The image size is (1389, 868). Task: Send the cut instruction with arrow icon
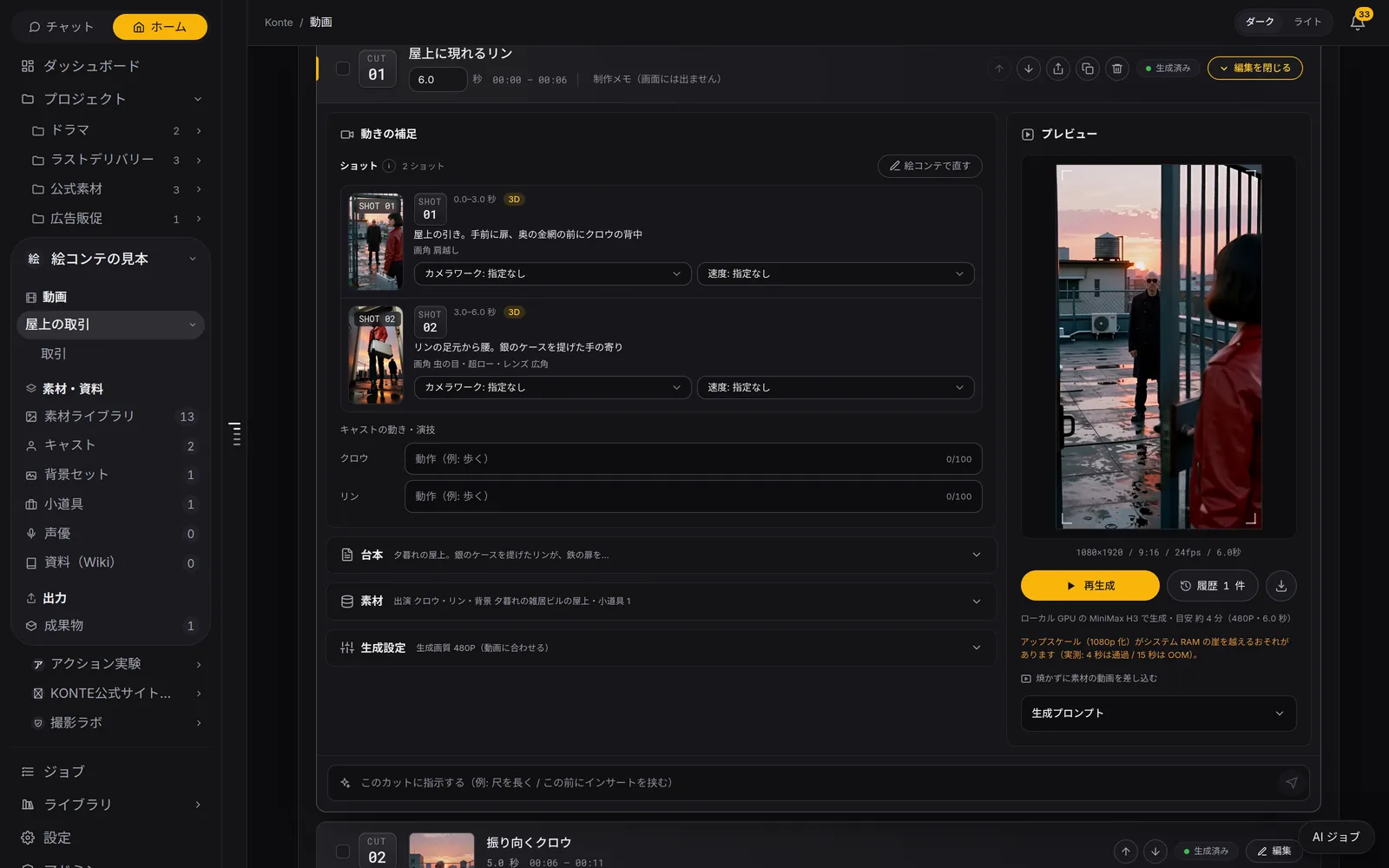(x=1292, y=783)
